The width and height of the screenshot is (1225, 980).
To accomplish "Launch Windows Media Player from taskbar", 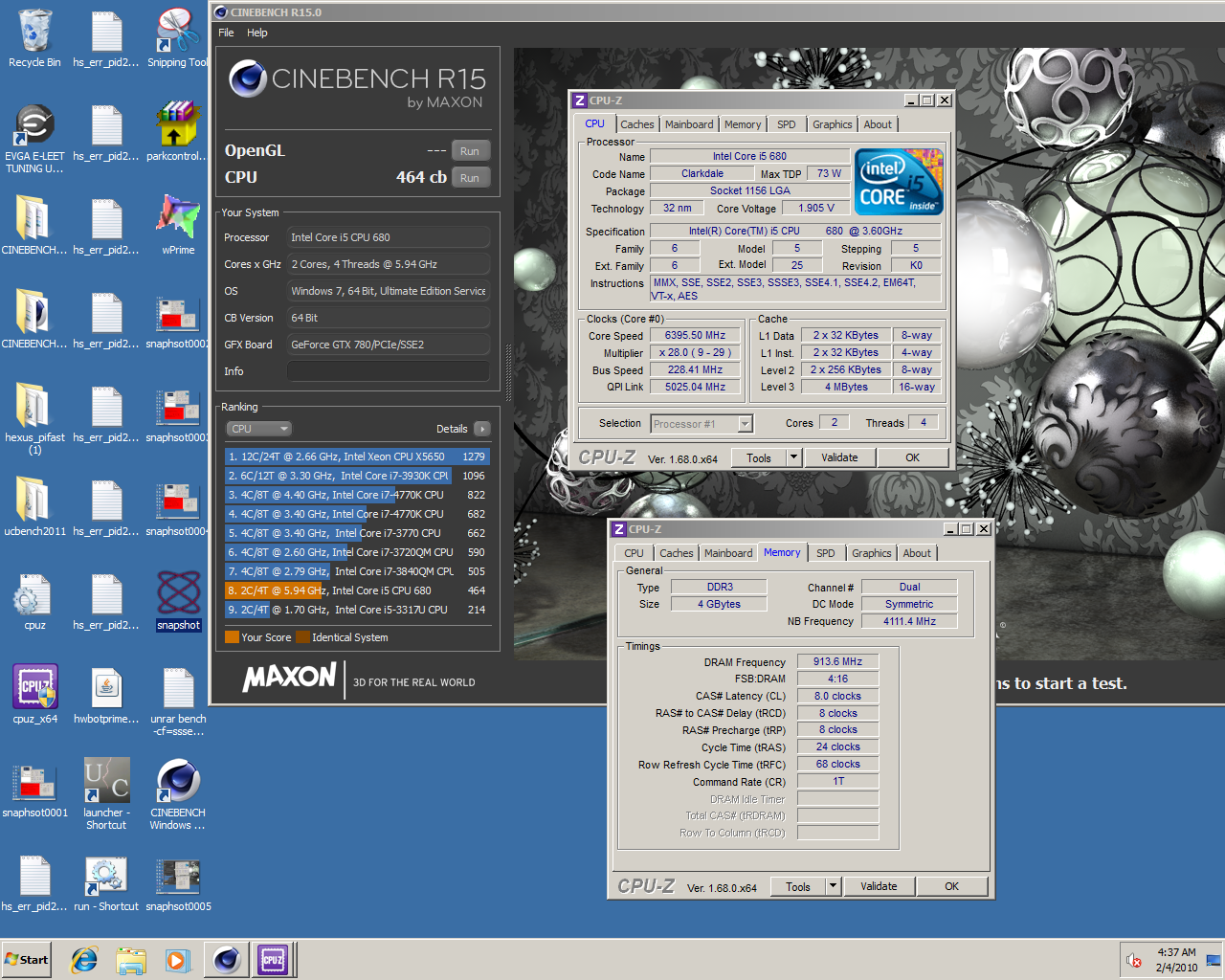I will (x=177, y=960).
